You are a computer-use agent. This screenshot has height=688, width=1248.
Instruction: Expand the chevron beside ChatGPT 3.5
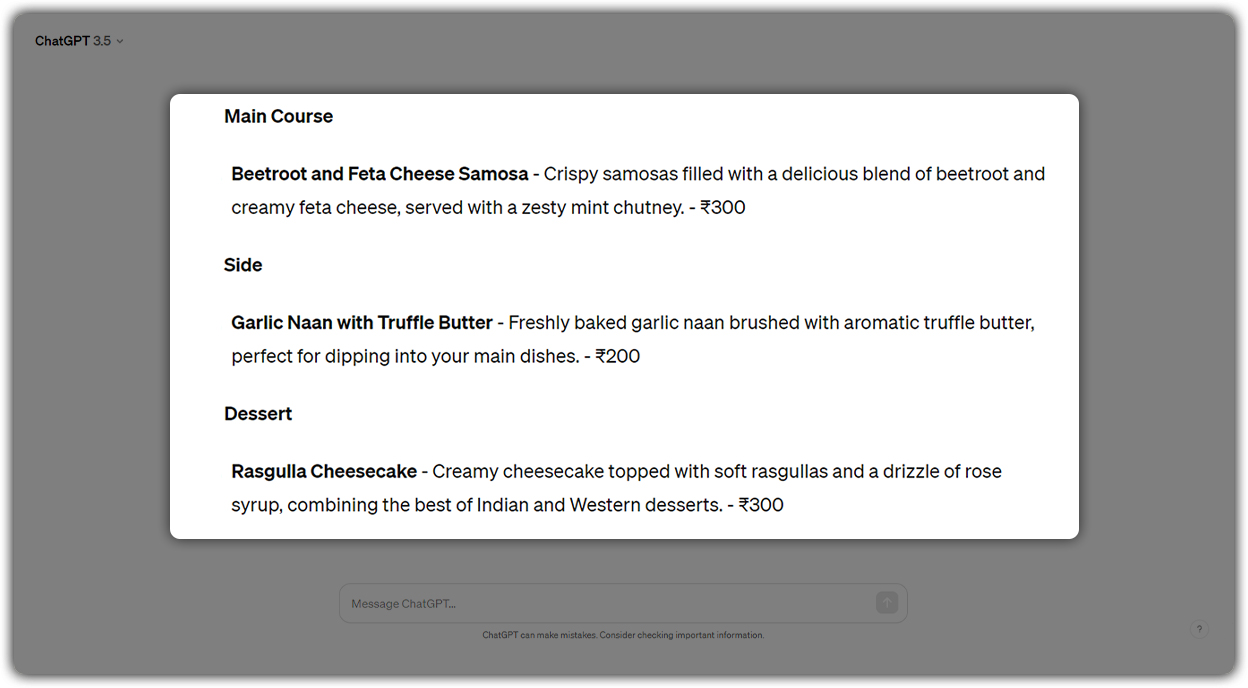pos(119,41)
